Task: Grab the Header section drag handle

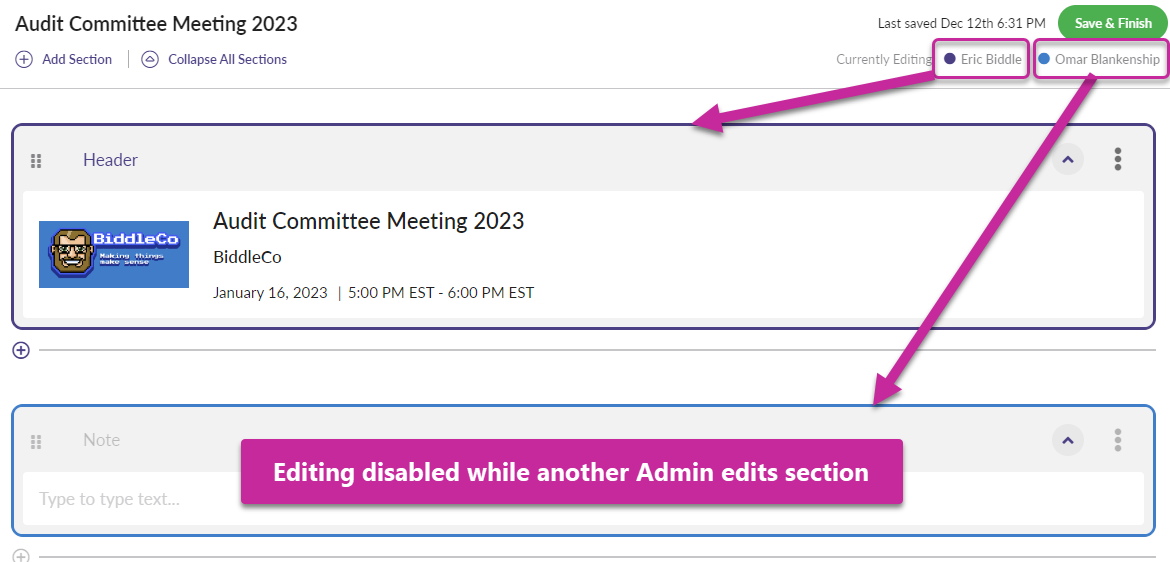Action: pyautogui.click(x=36, y=160)
